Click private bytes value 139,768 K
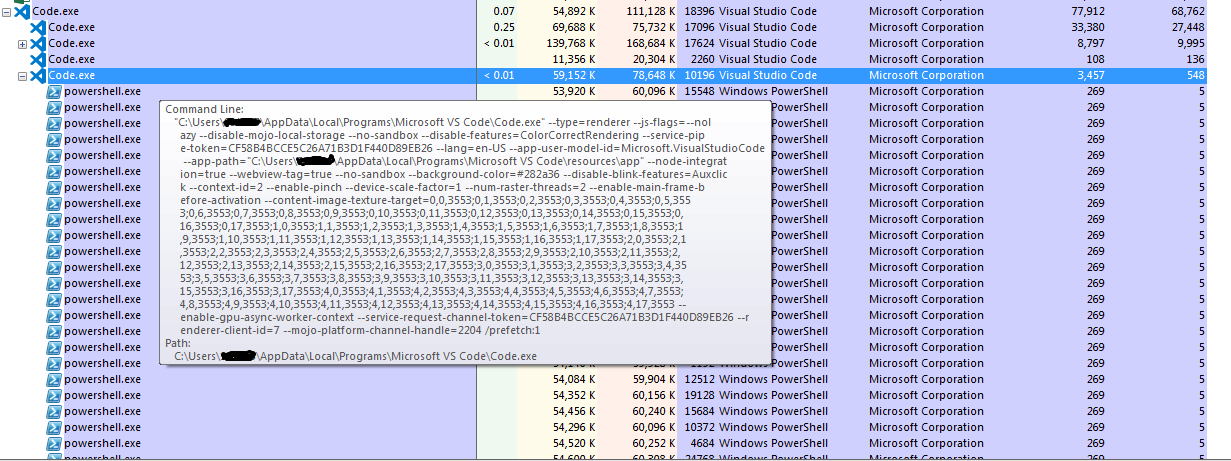 point(570,43)
